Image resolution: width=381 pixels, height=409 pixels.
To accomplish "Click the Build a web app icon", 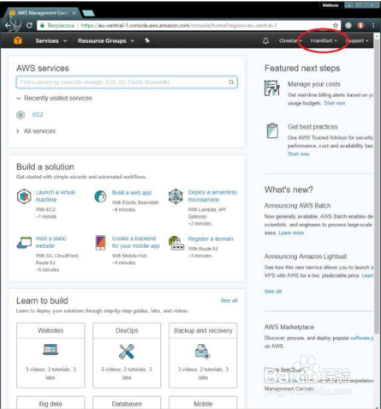I will (100, 196).
